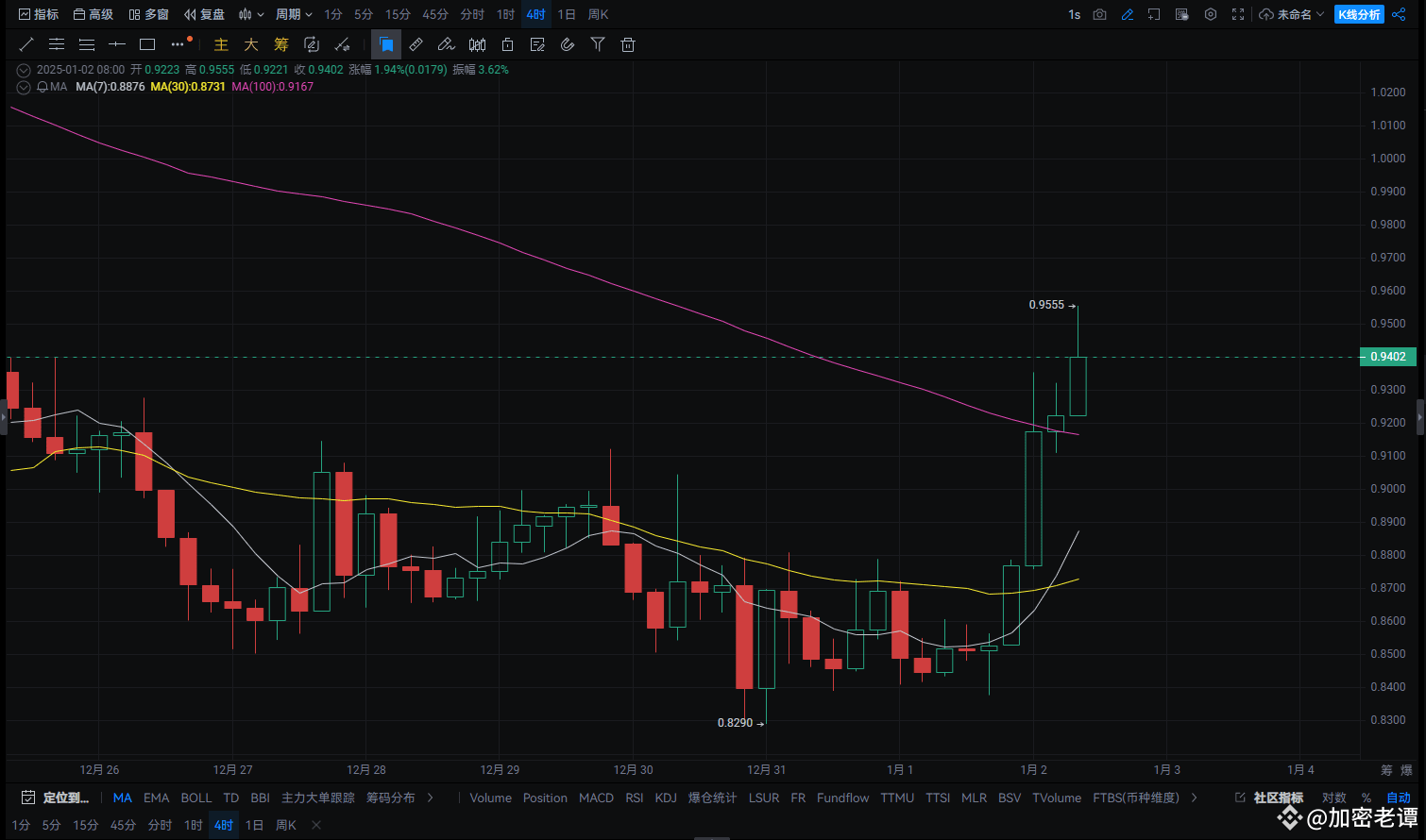Select the Fibonacci levels drawing tool

pyautogui.click(x=87, y=44)
